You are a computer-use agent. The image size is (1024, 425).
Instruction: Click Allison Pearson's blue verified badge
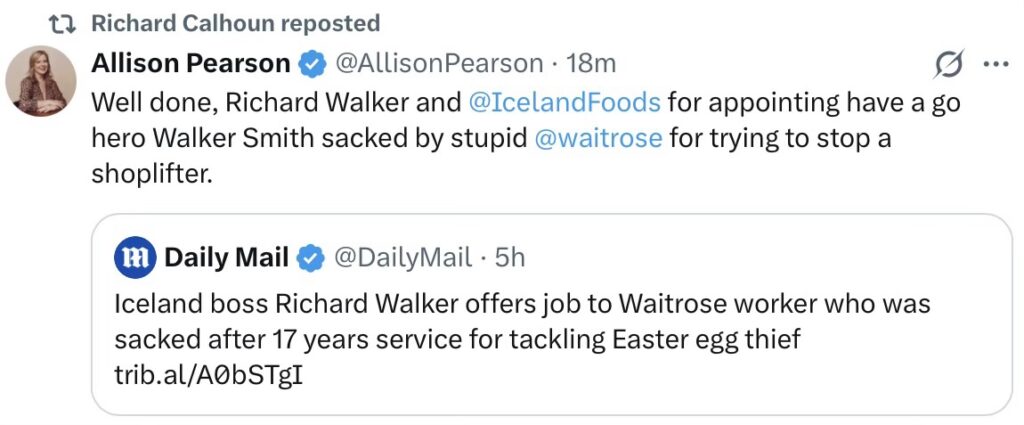click(313, 65)
